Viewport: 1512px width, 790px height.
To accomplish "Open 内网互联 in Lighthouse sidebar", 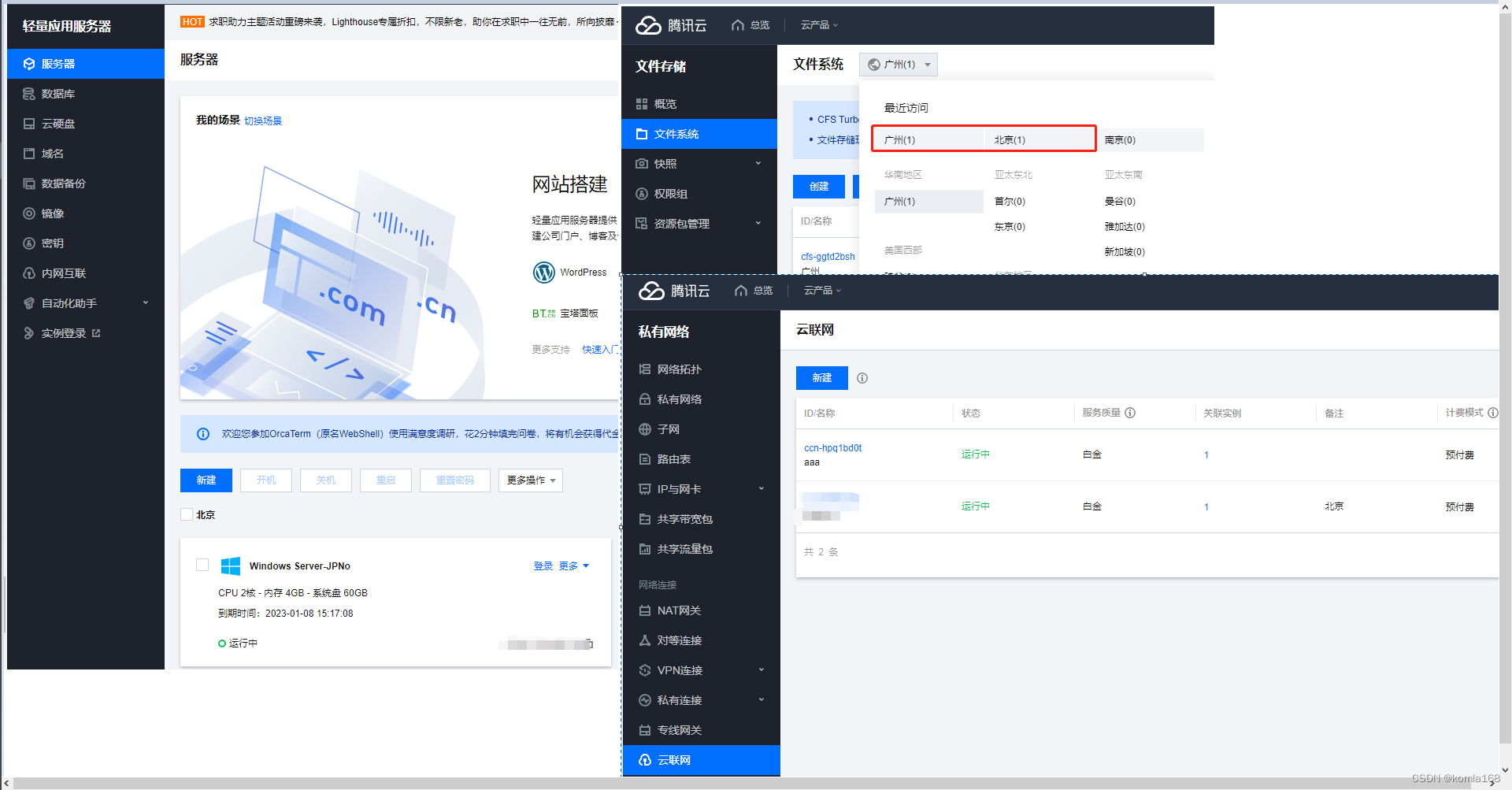I will pyautogui.click(x=86, y=273).
